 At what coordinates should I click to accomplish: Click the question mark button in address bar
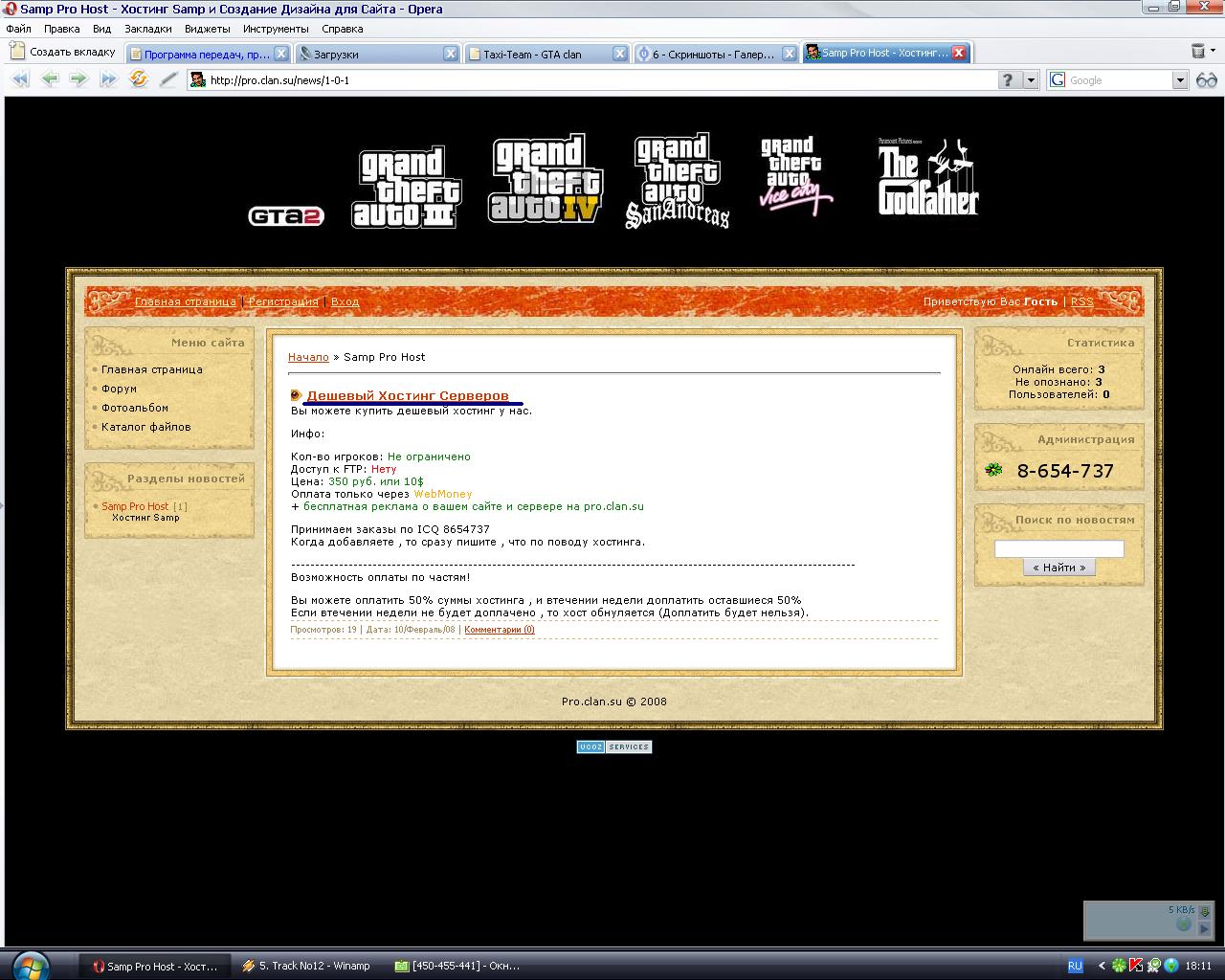(x=1007, y=80)
